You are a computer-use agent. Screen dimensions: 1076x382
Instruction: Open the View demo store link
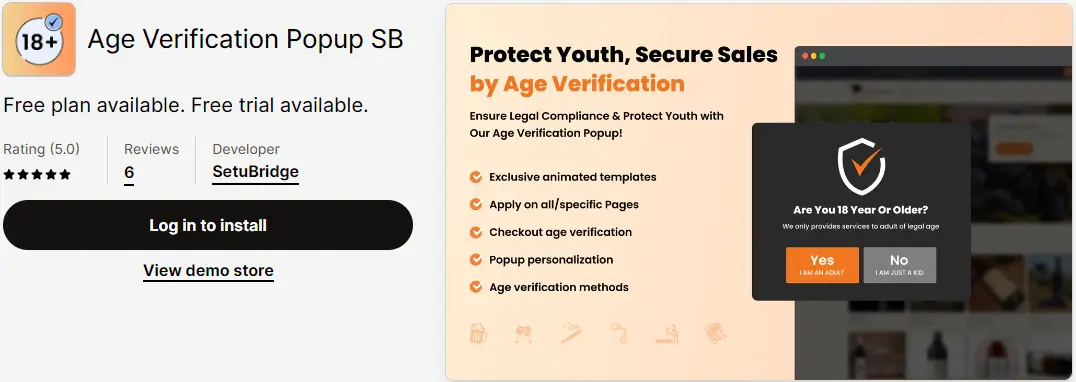tap(208, 270)
